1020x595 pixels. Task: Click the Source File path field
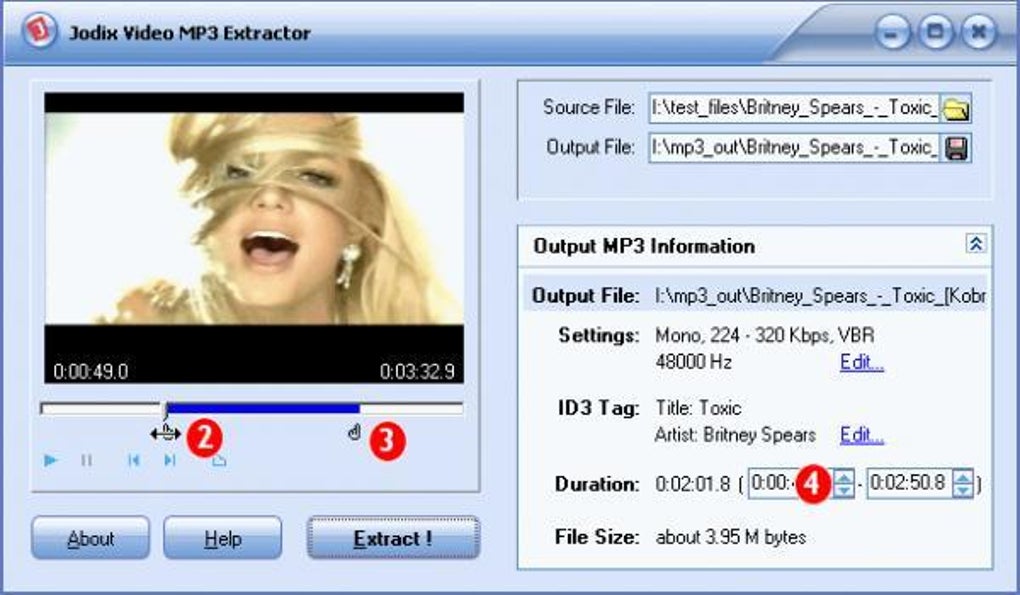click(x=794, y=109)
